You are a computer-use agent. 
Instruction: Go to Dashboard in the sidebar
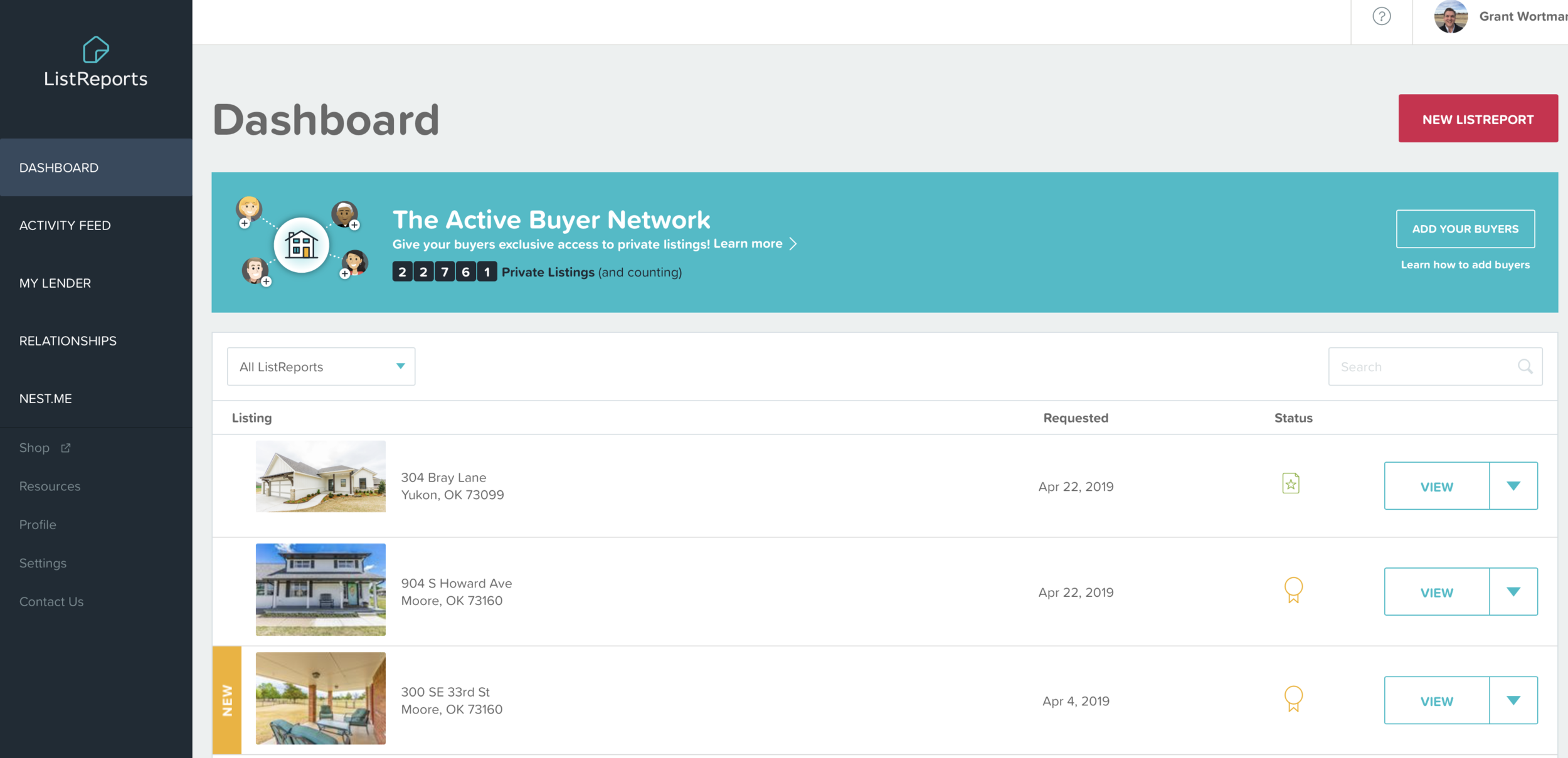(96, 167)
